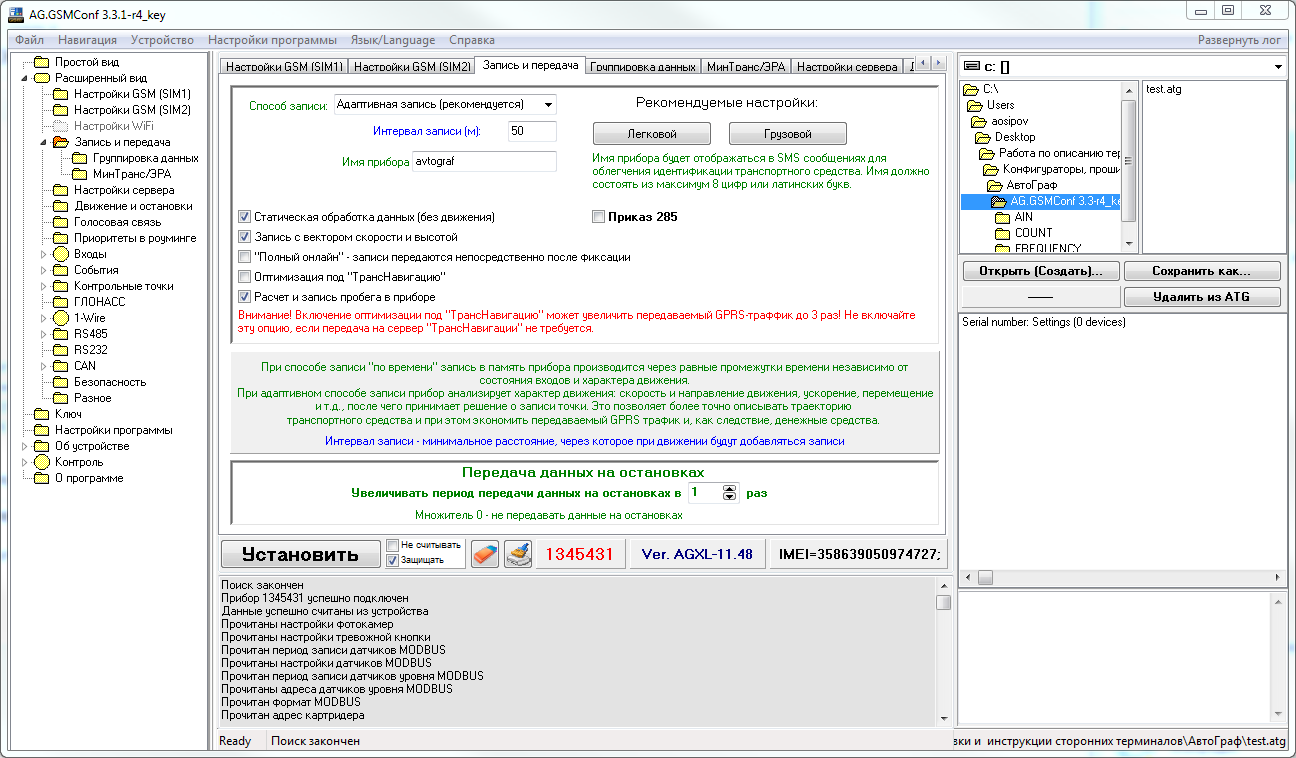The width and height of the screenshot is (1296, 758).
Task: Click the AIN folder icon in file browser
Action: point(1002,217)
